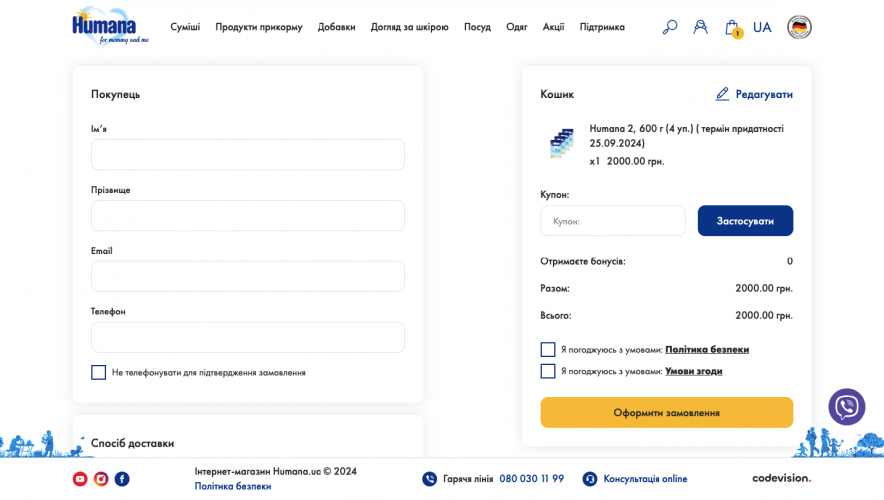The width and height of the screenshot is (884, 500).
Task: Click the German flag icon
Action: tap(799, 27)
